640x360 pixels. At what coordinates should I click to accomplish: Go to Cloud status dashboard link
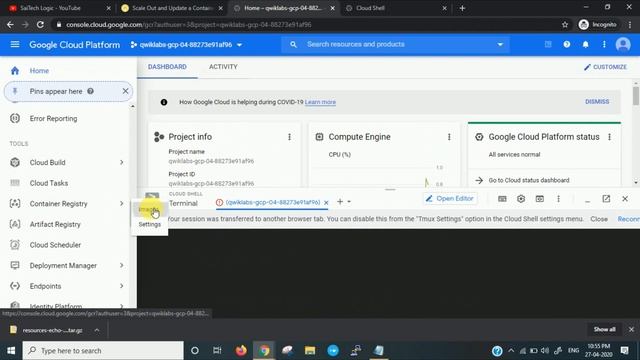pos(529,180)
